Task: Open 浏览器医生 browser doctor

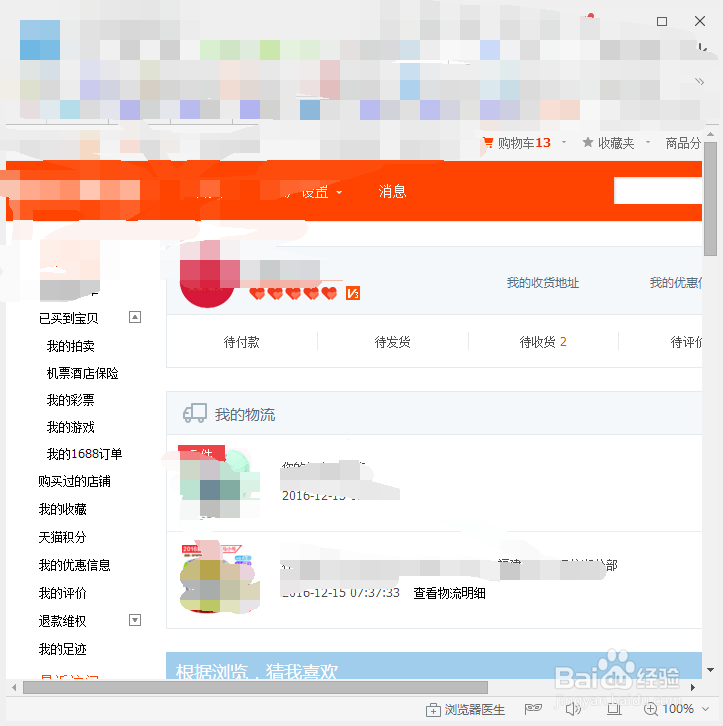Action: click(x=465, y=709)
